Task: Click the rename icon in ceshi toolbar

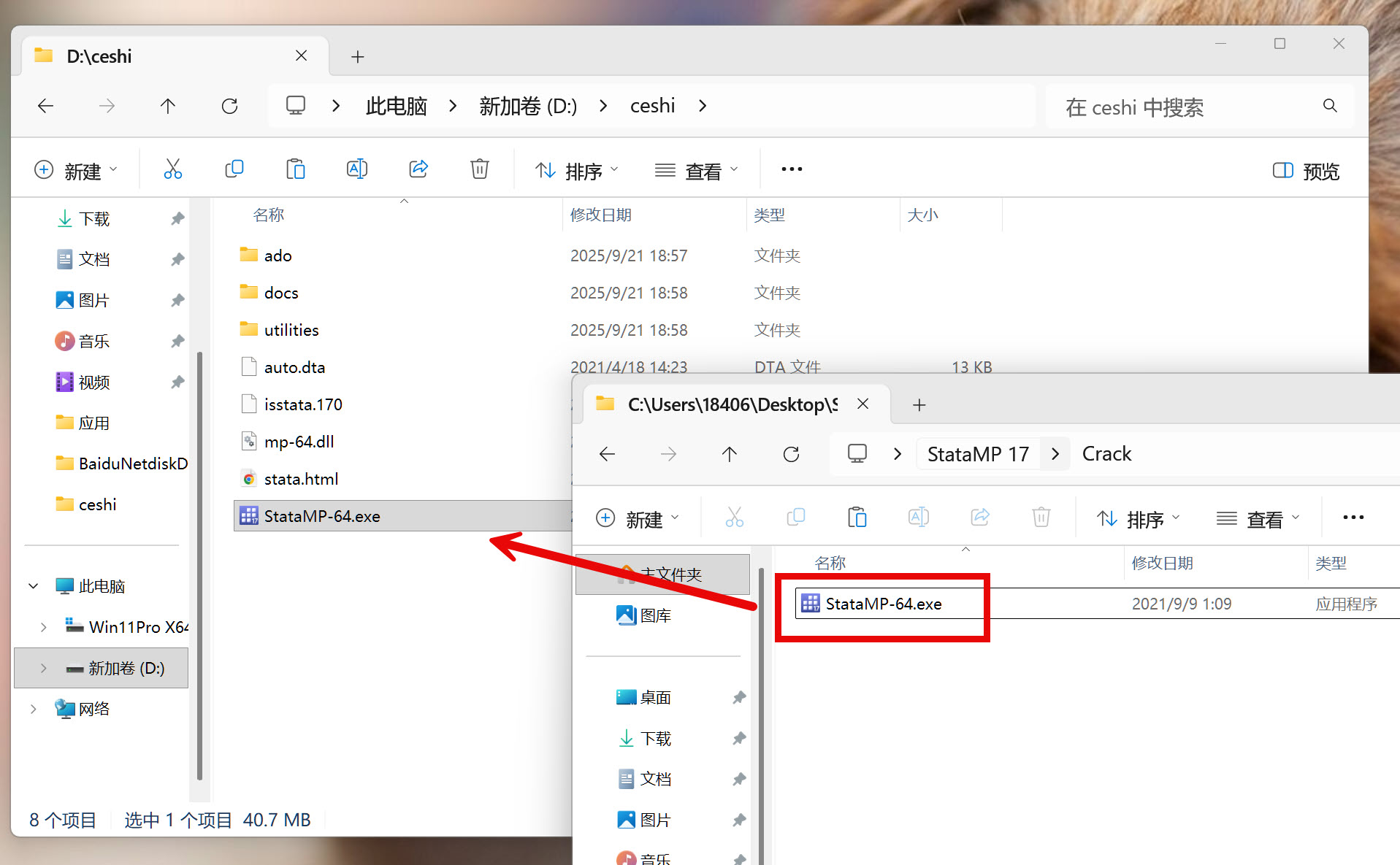Action: 356,169
